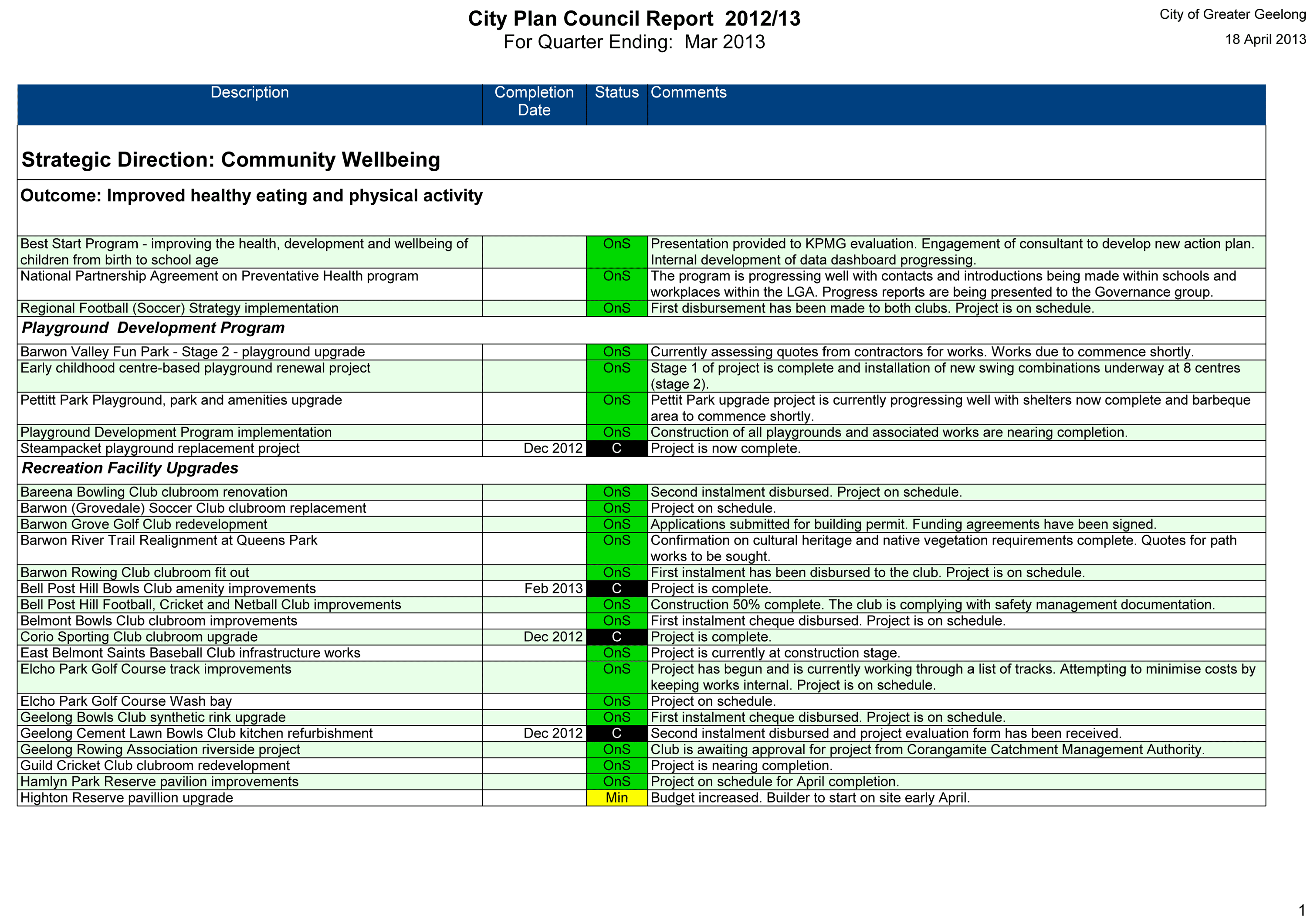This screenshot has height=924, width=1307.
Task: Click 'Recreation Facility Upgrades' section heading
Action: coord(130,468)
